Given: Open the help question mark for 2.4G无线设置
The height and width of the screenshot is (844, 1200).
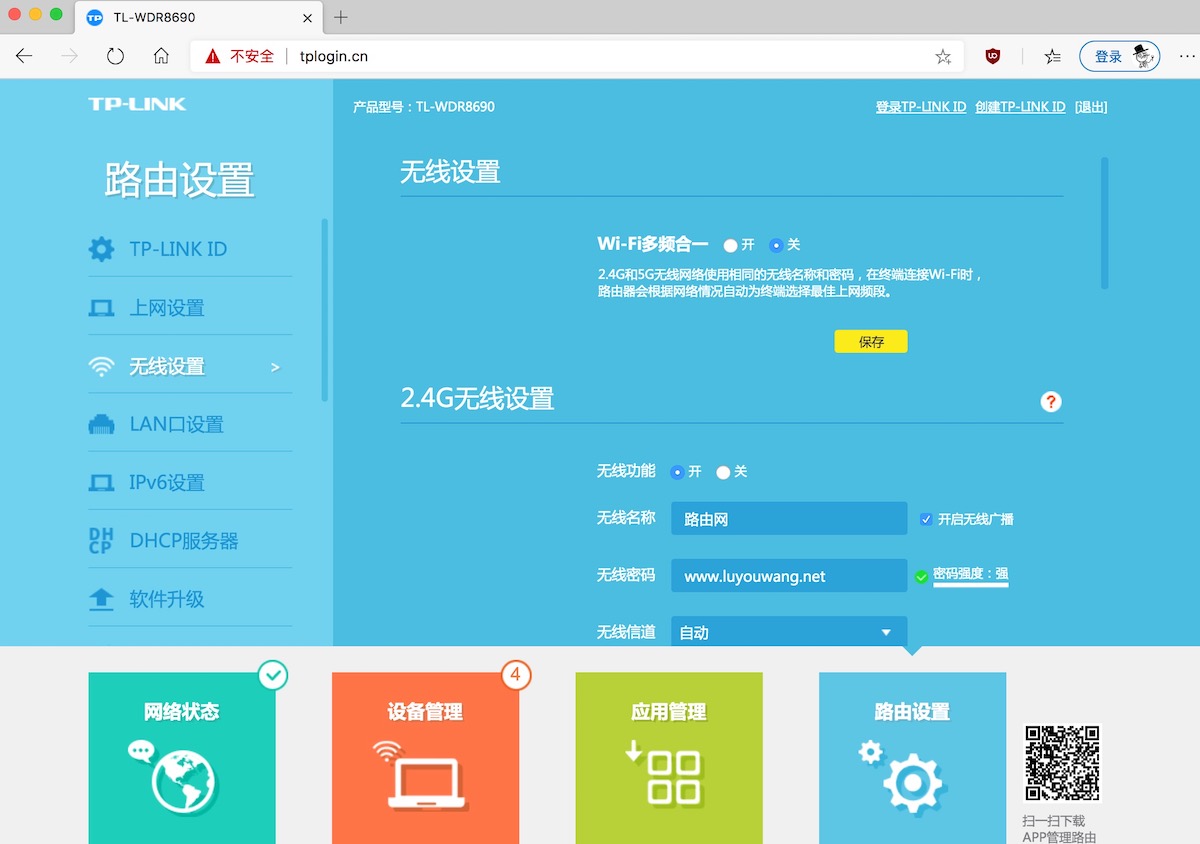Looking at the screenshot, I should point(1050,402).
